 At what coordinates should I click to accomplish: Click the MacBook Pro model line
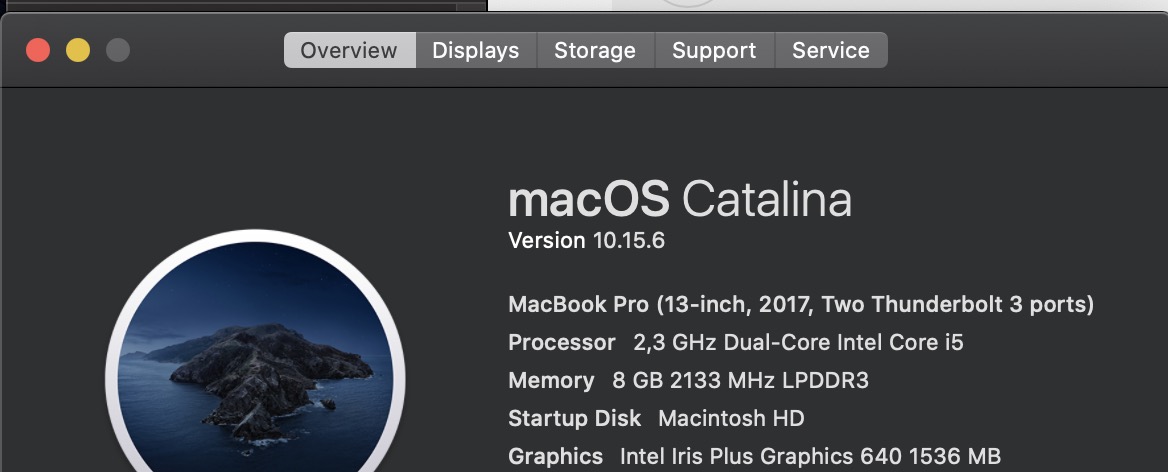pyautogui.click(x=800, y=304)
